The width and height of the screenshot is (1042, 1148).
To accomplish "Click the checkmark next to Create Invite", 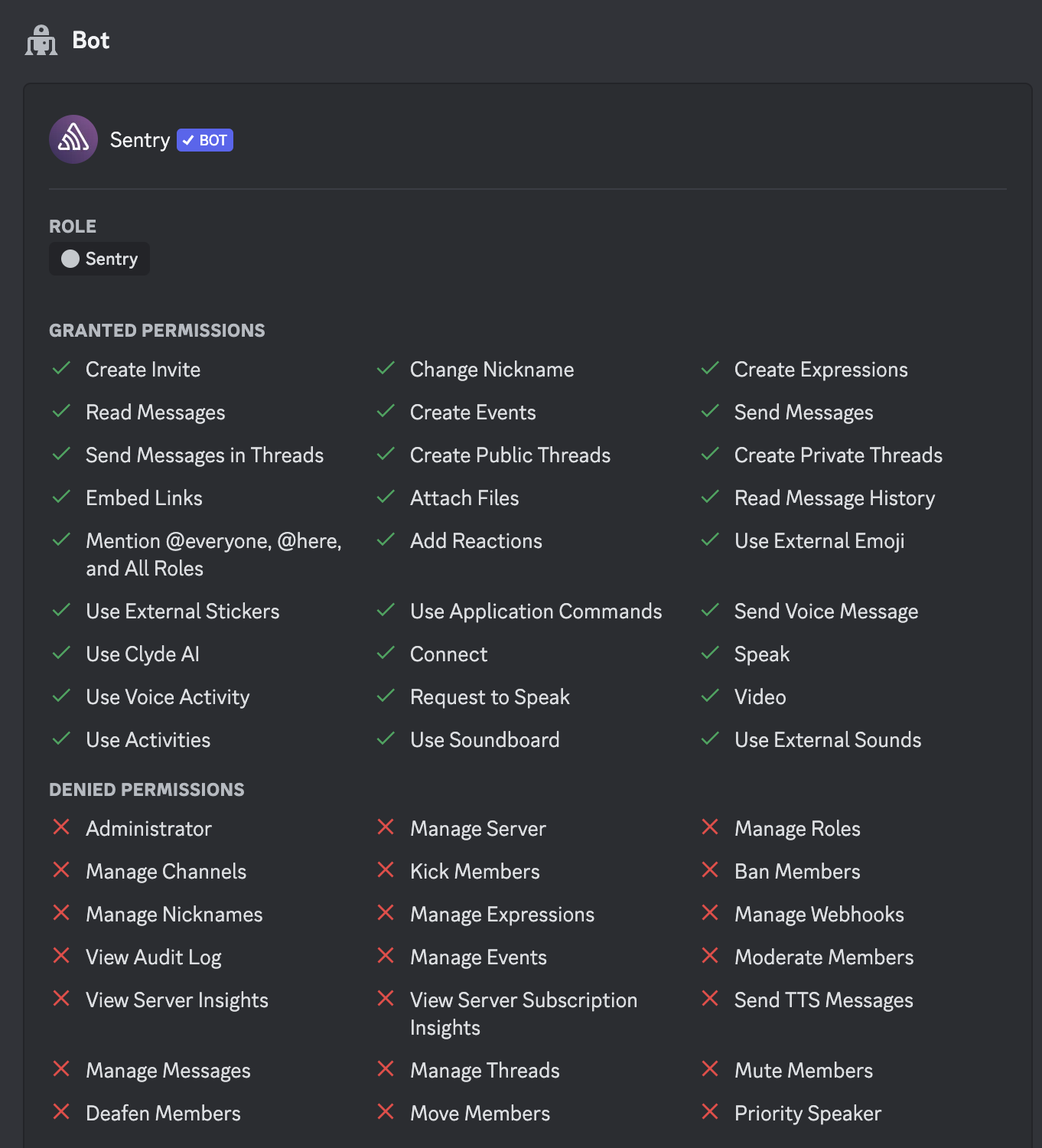I will pos(61,369).
